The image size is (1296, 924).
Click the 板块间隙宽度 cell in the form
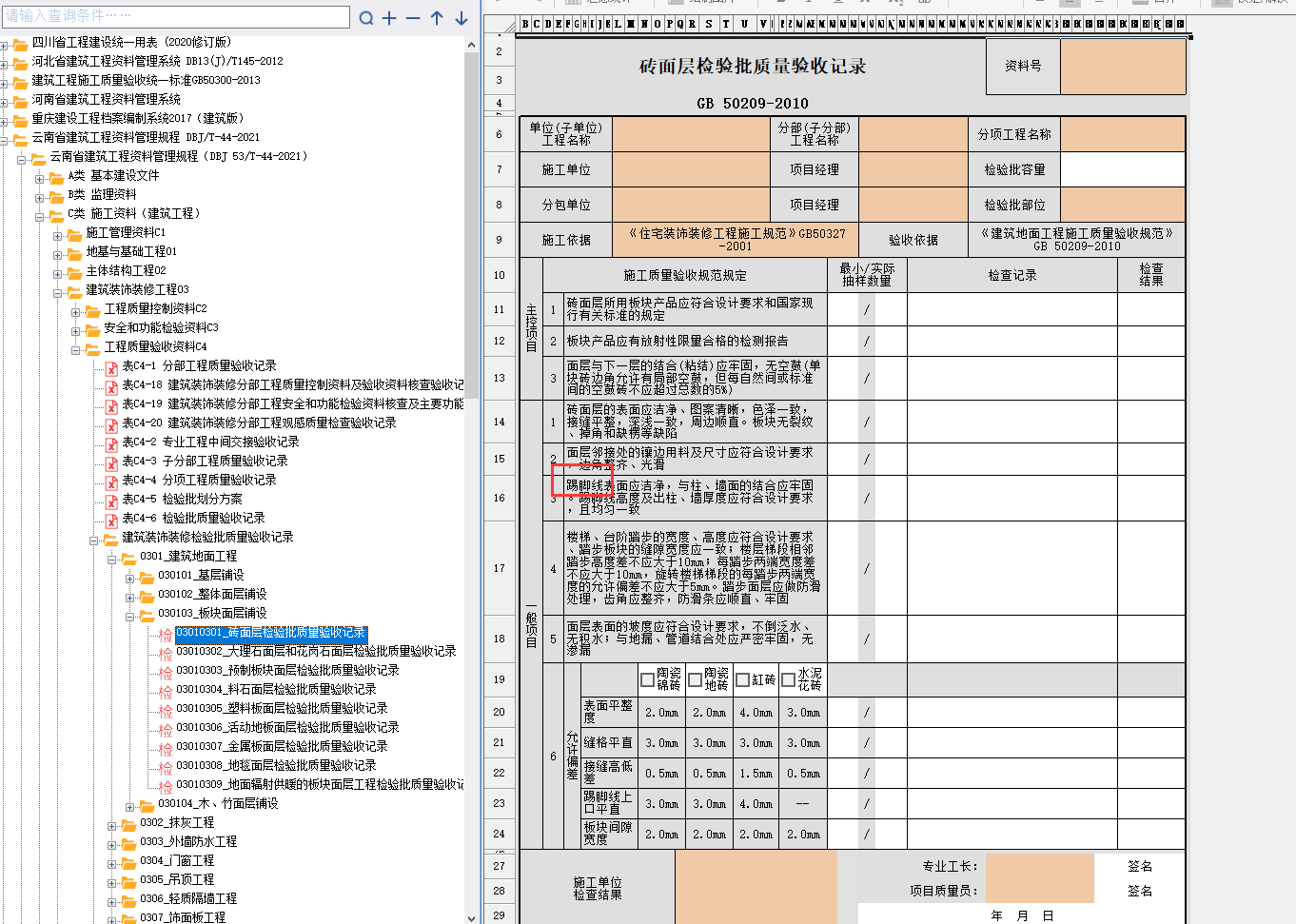(608, 834)
